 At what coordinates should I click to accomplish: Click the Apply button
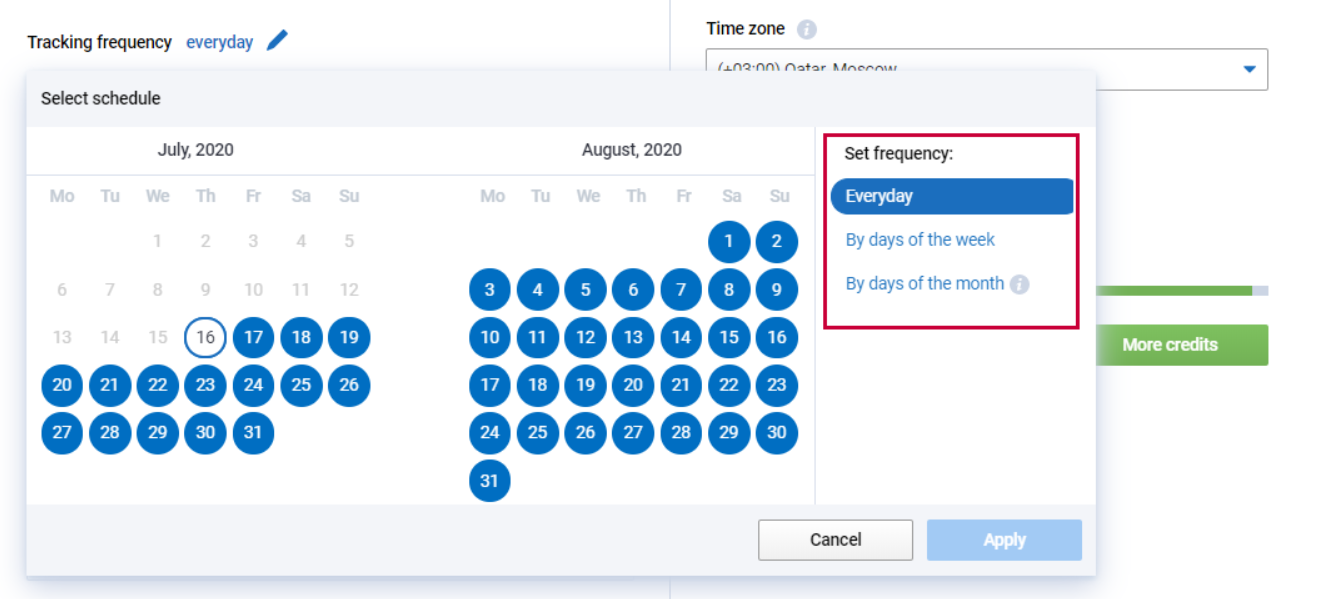pos(1004,539)
